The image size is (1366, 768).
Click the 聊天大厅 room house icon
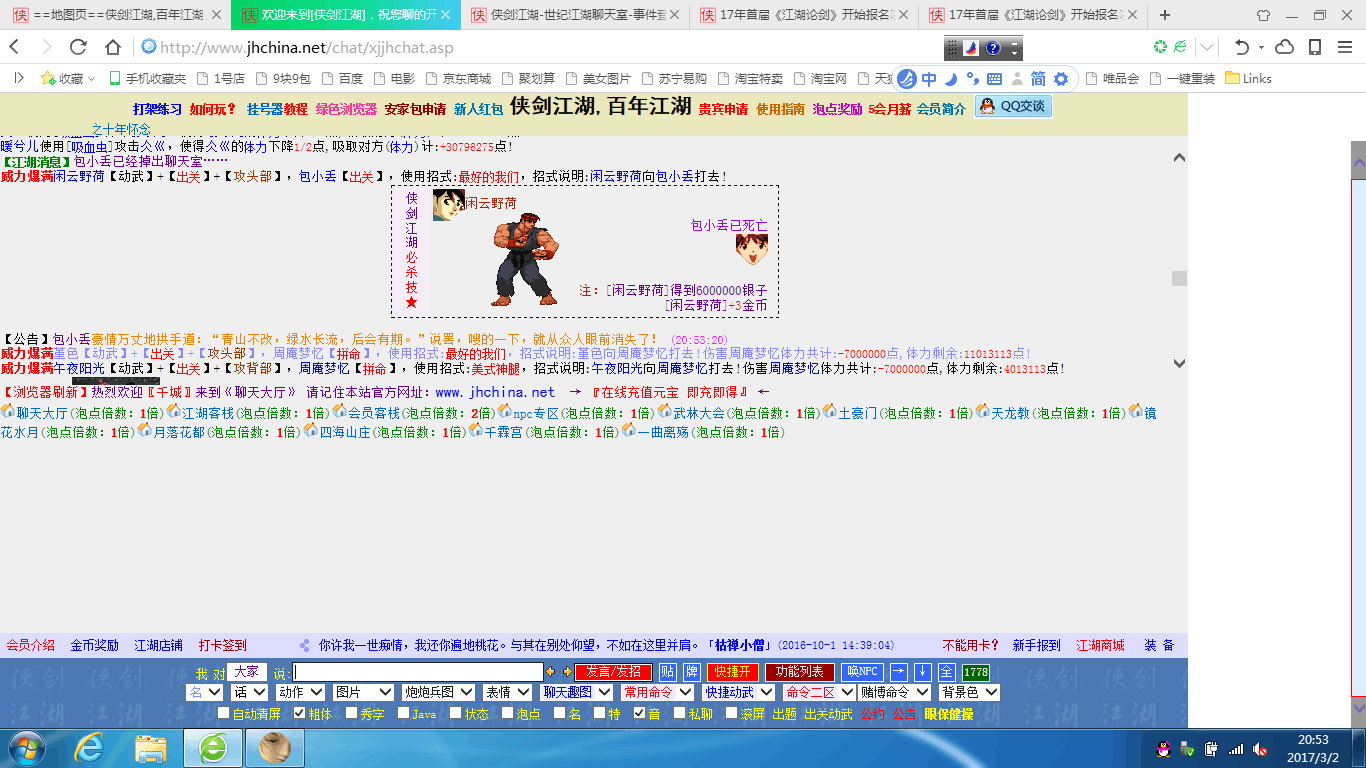point(8,411)
